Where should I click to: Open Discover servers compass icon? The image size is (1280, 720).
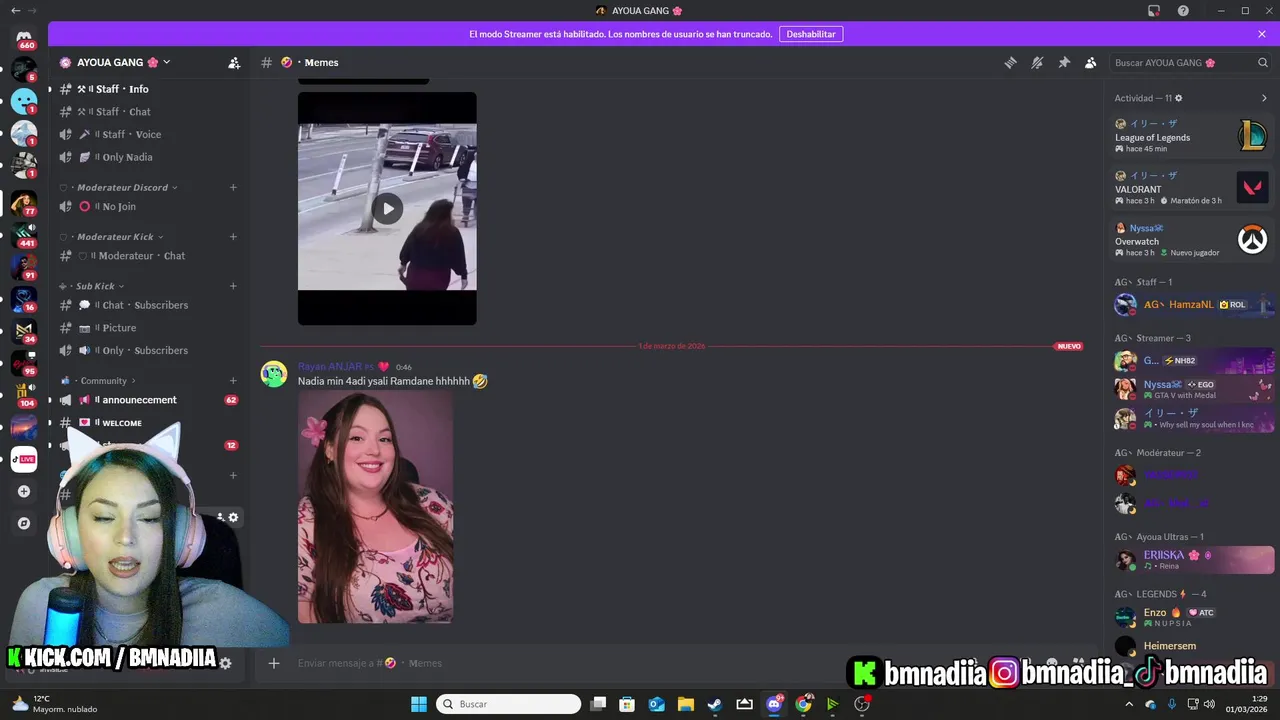(x=24, y=523)
